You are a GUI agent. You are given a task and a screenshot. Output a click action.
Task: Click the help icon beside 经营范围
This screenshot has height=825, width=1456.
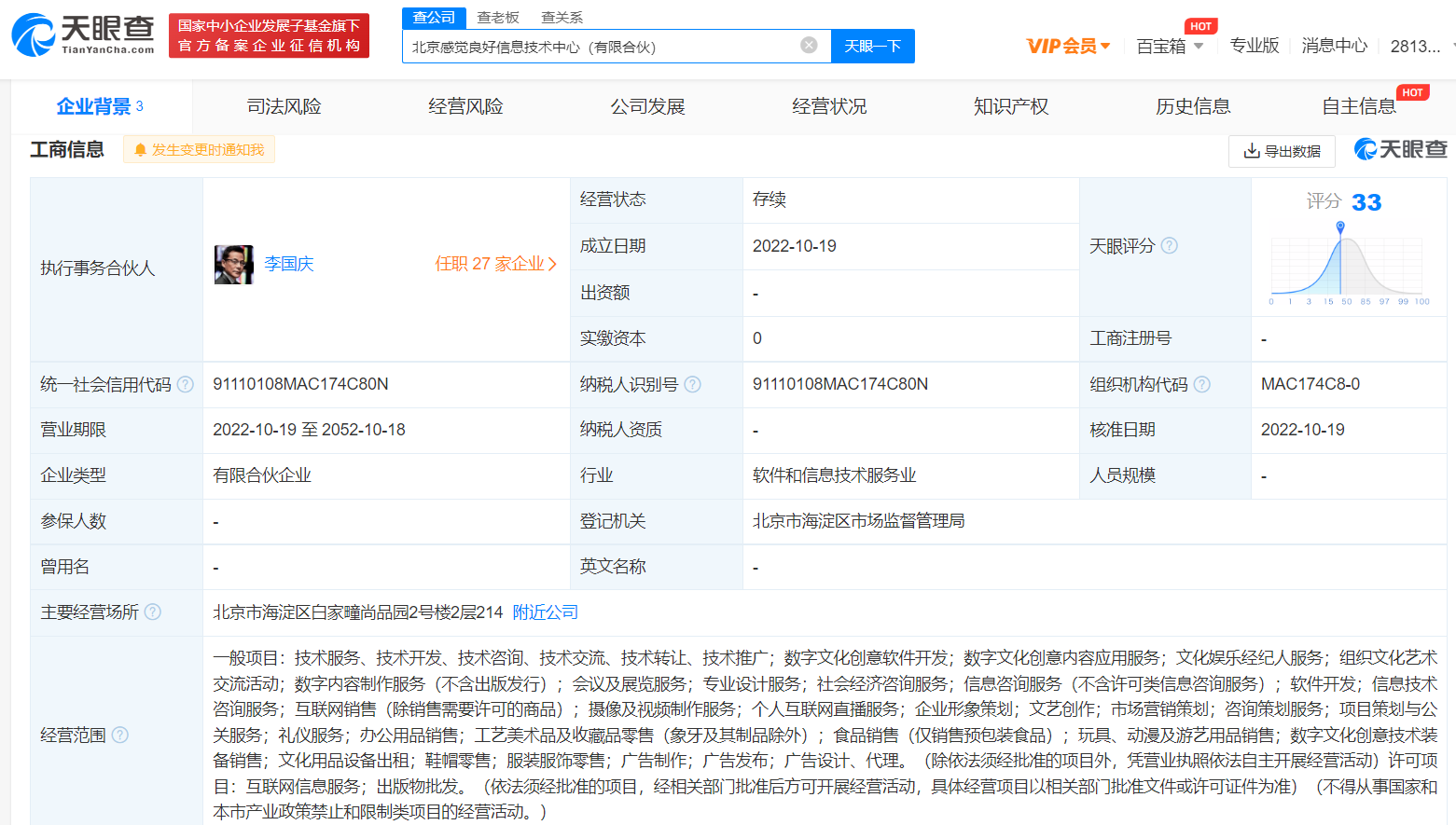tap(119, 736)
